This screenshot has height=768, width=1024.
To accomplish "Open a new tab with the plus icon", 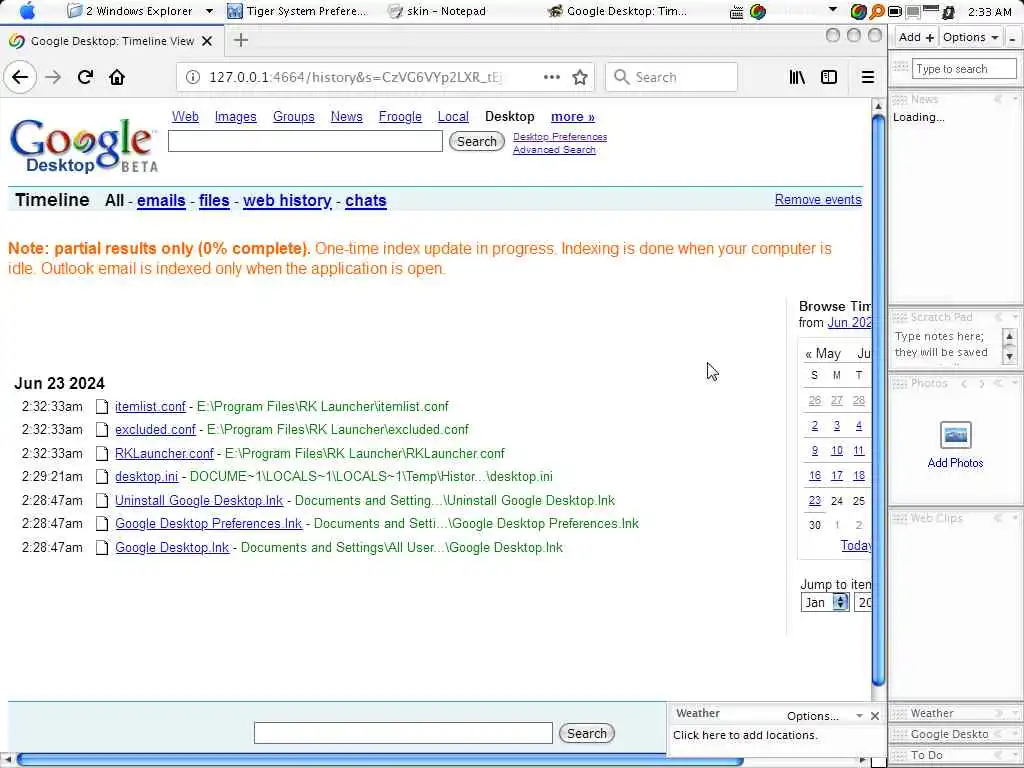I will click(241, 40).
